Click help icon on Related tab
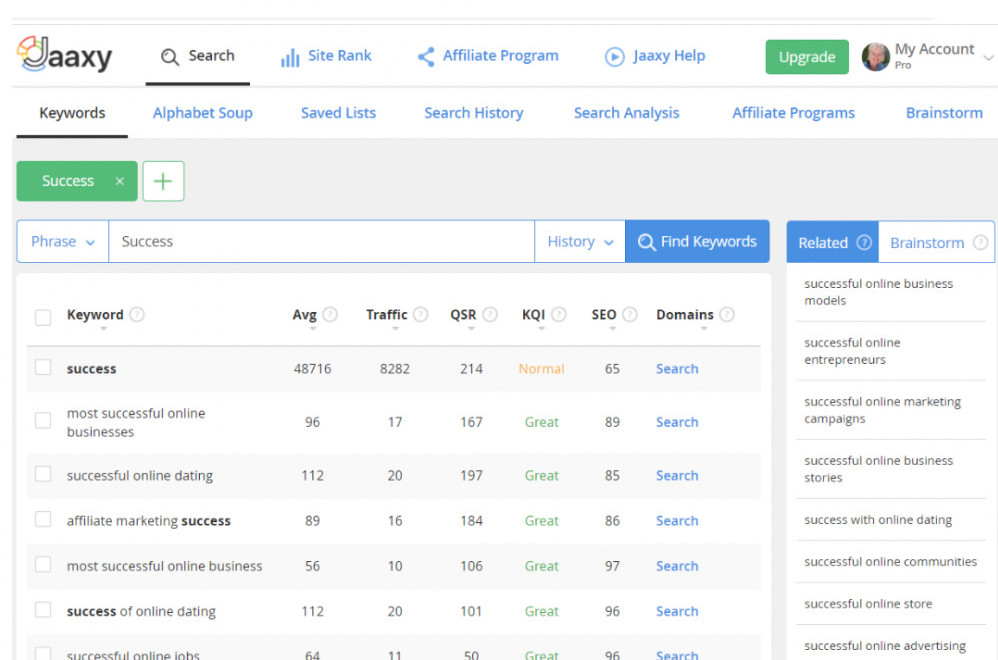The width and height of the screenshot is (998, 660). point(864,242)
